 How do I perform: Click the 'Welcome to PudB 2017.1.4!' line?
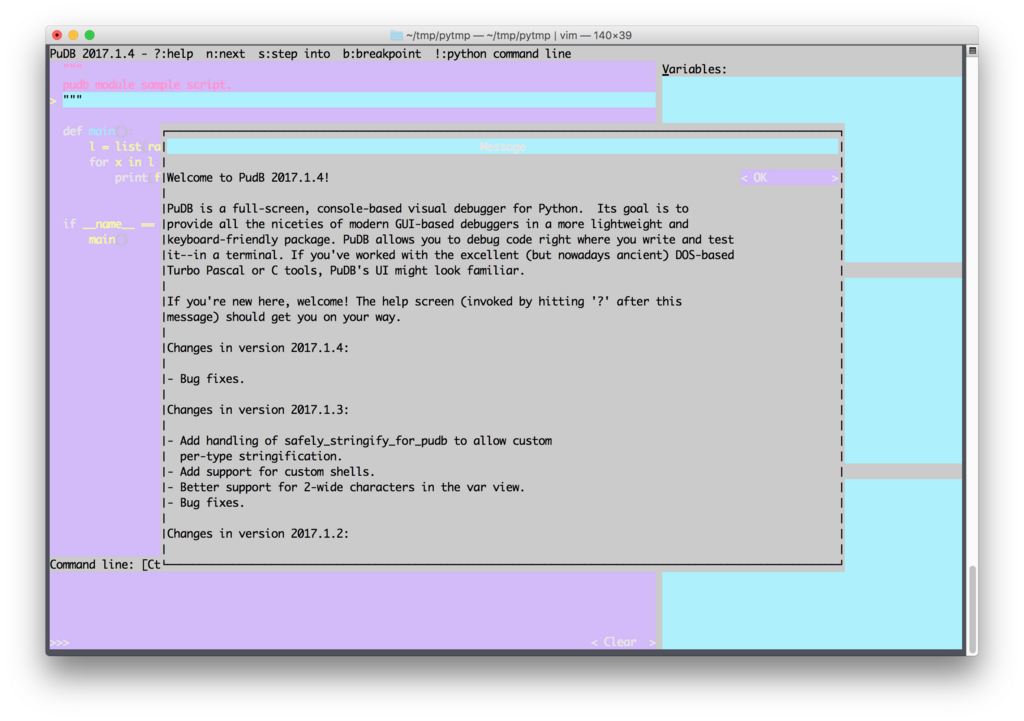(248, 178)
